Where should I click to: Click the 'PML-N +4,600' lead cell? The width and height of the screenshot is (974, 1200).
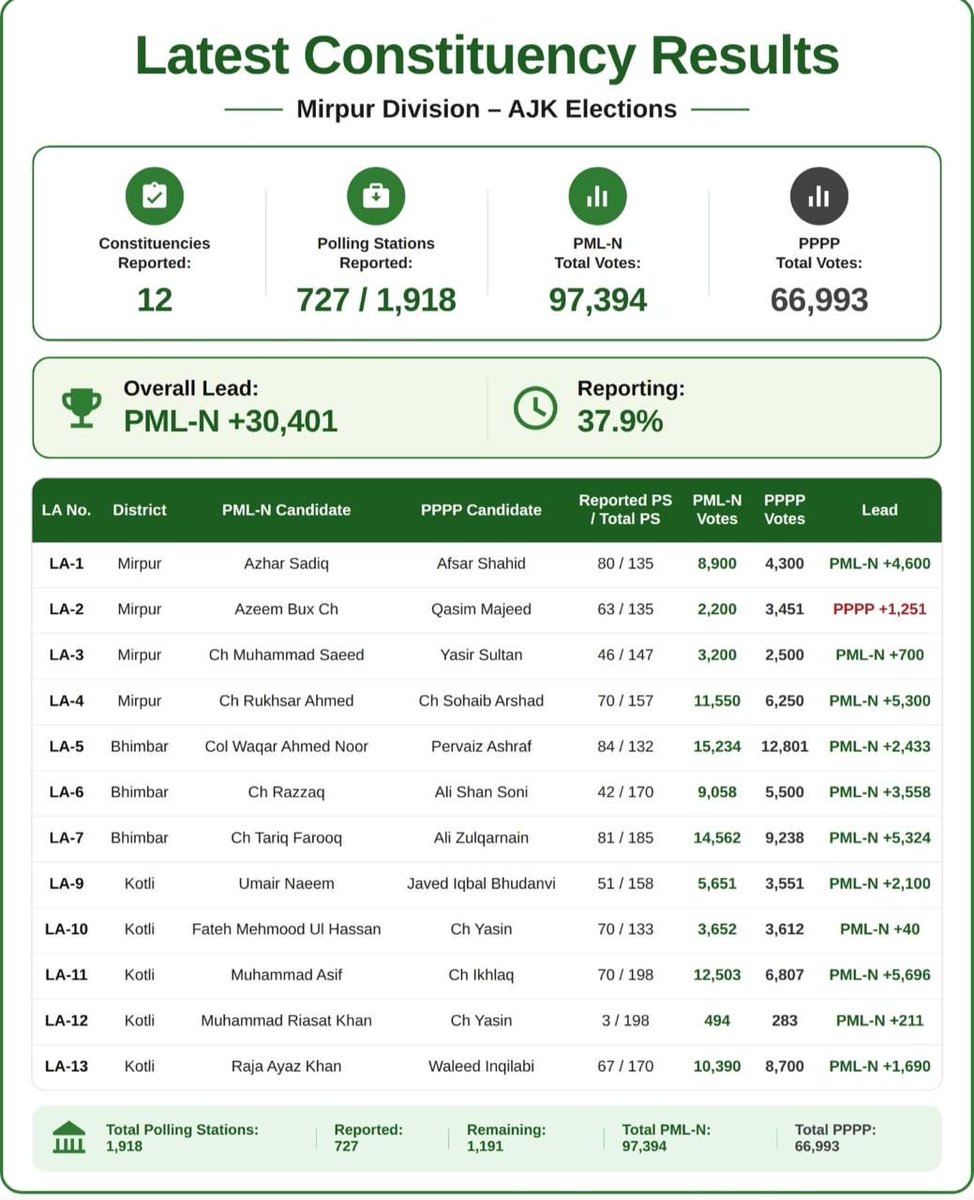pos(880,564)
